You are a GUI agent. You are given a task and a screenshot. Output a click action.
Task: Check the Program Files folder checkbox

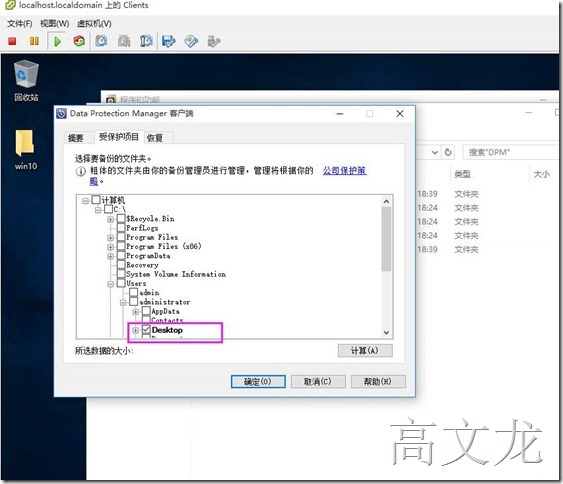click(x=121, y=237)
